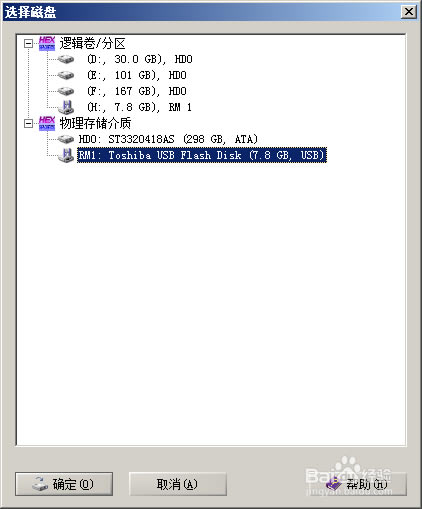This screenshot has height=509, width=422.
Task: Select RM1: Toshiba USB Flash Disk entry
Action: (202, 155)
